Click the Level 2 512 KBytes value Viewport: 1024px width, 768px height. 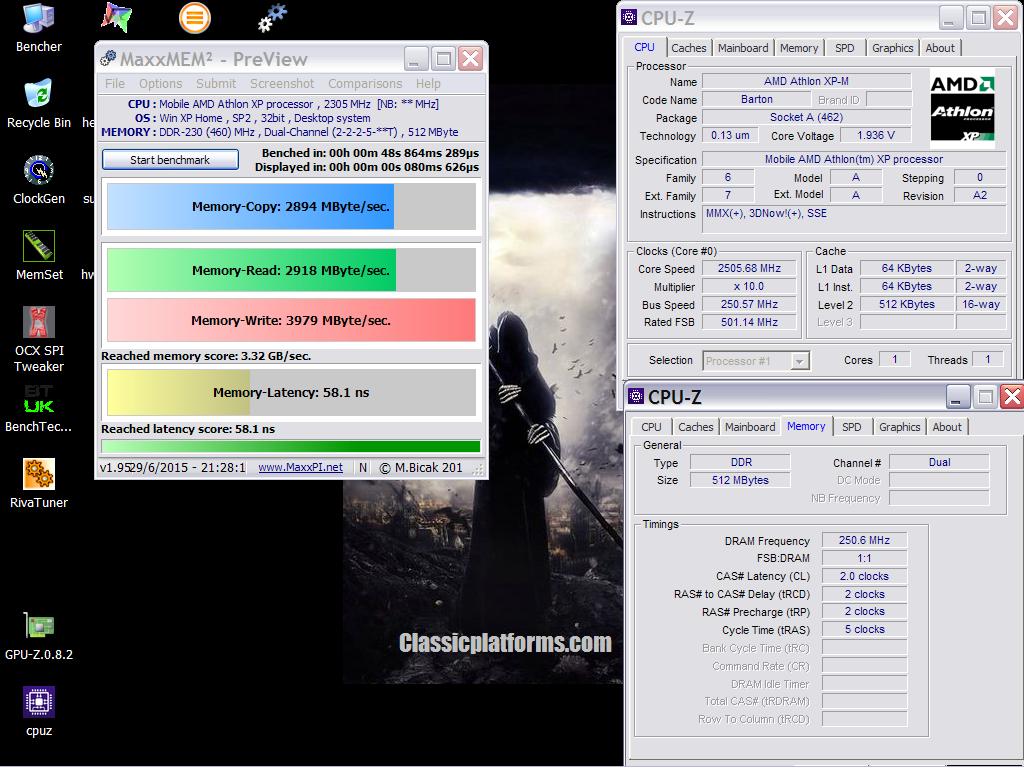(x=906, y=304)
